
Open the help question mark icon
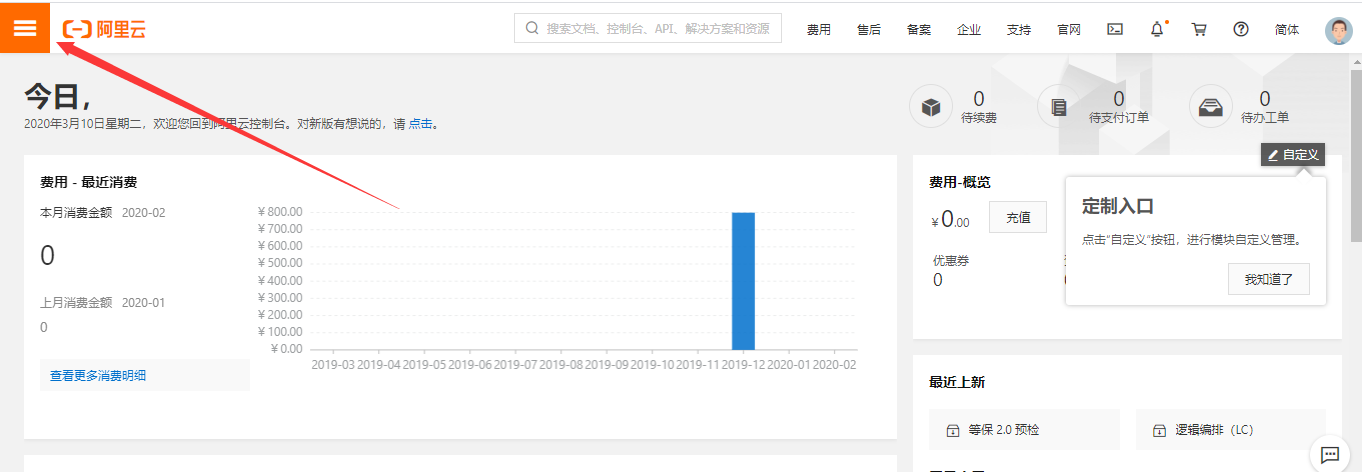pyautogui.click(x=1241, y=29)
